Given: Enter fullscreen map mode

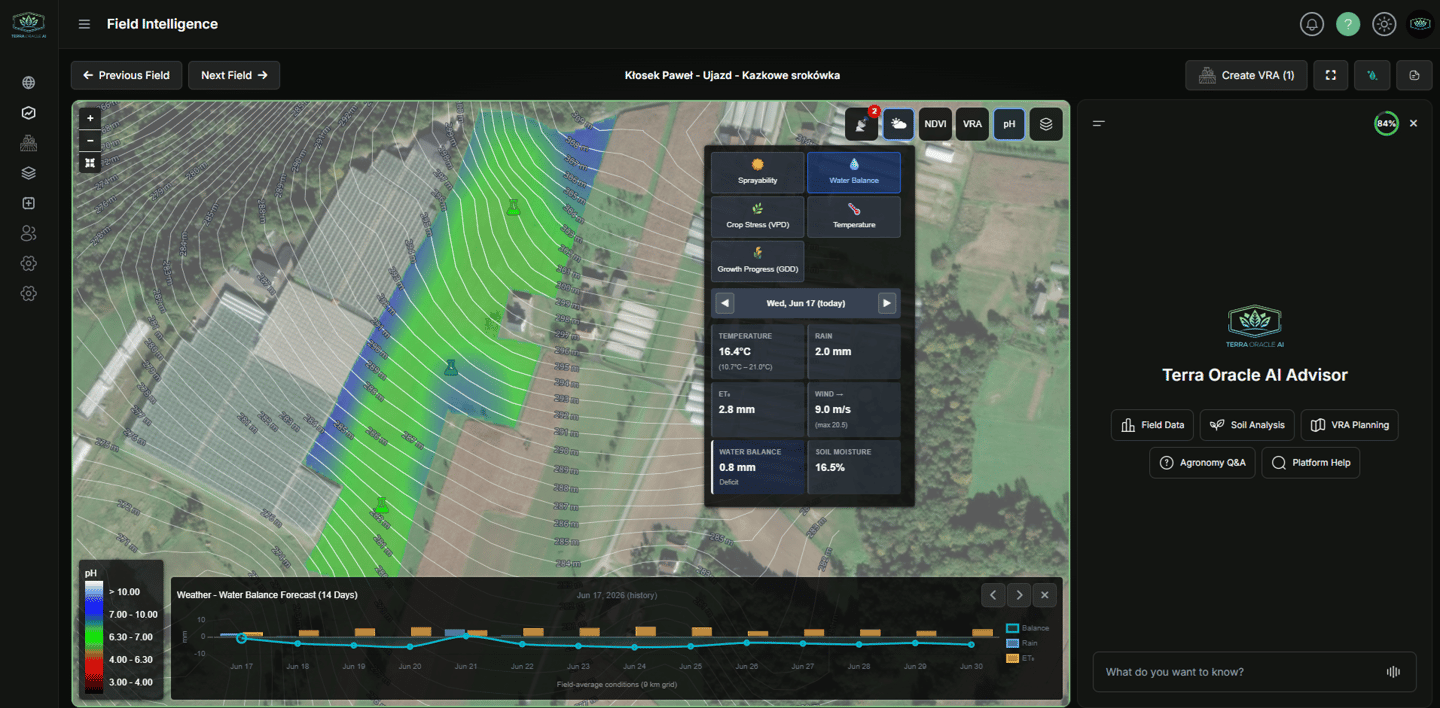Looking at the screenshot, I should [1331, 75].
